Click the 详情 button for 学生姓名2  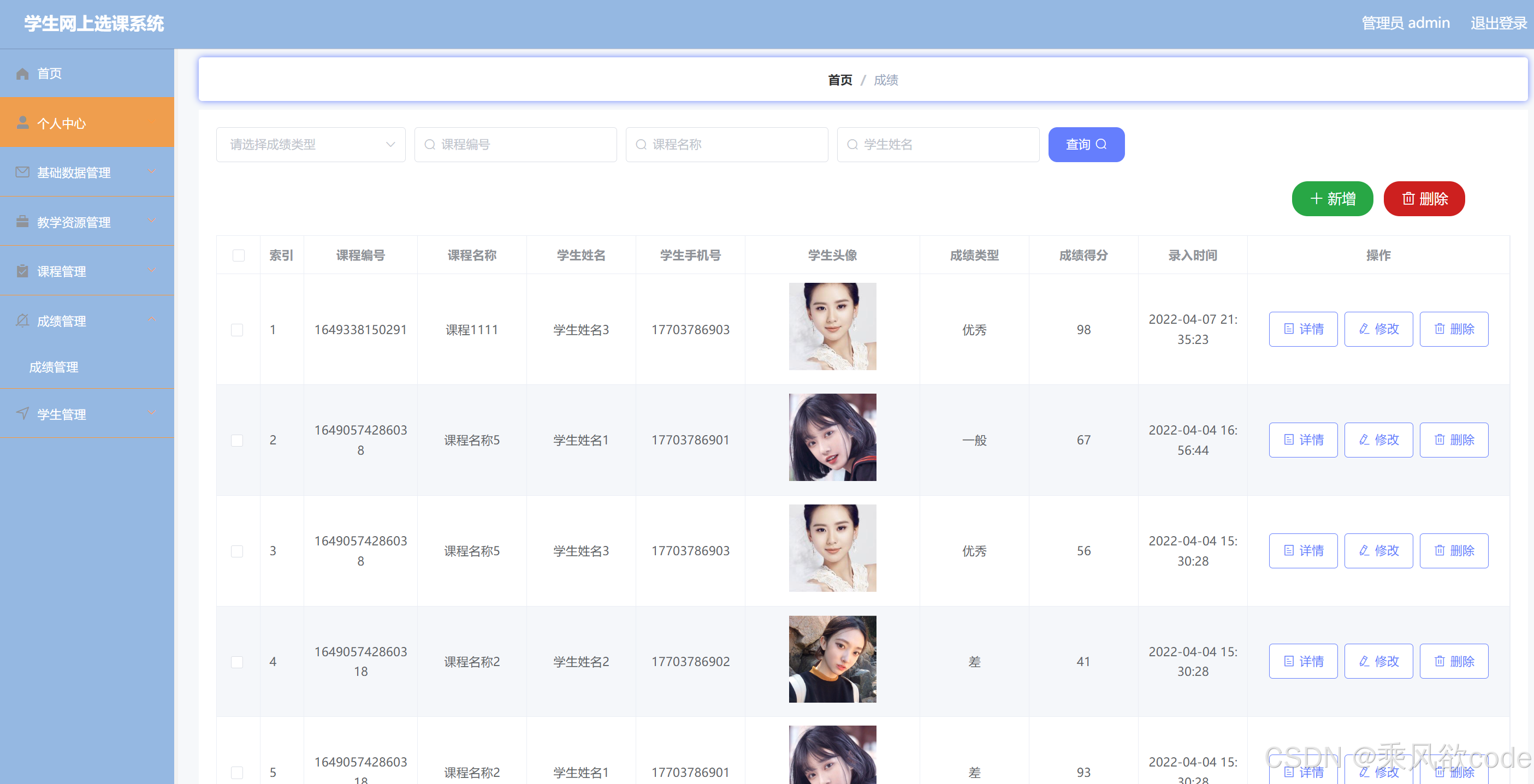click(x=1303, y=661)
